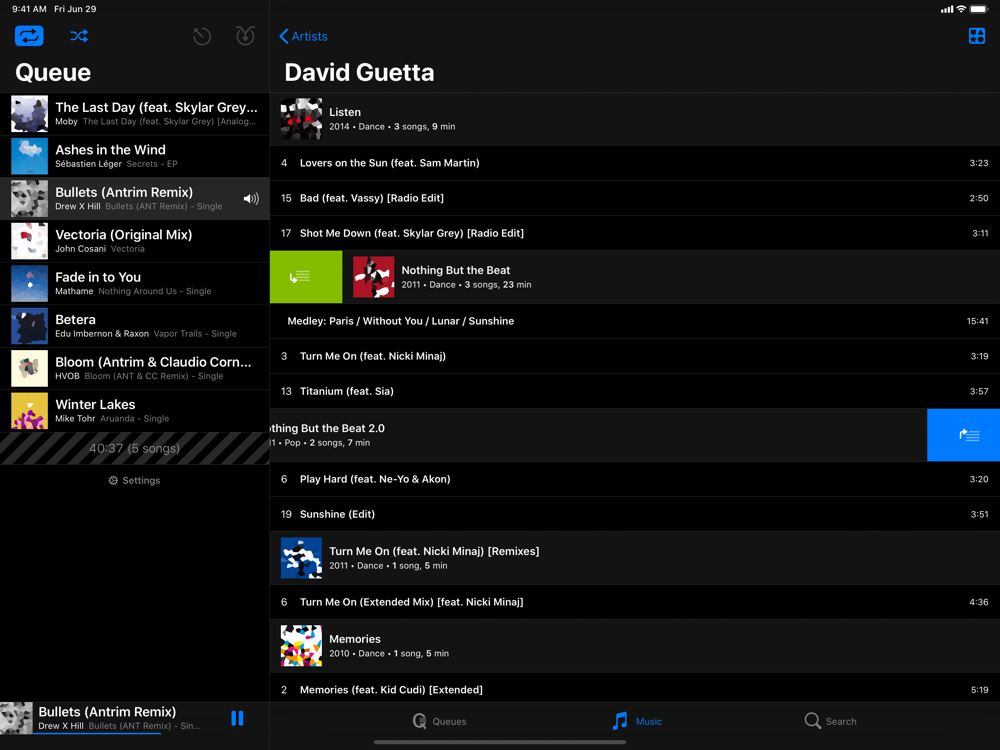Select Ashes in the Wind in queue
Screen dimensions: 1000x750
(x=135, y=156)
